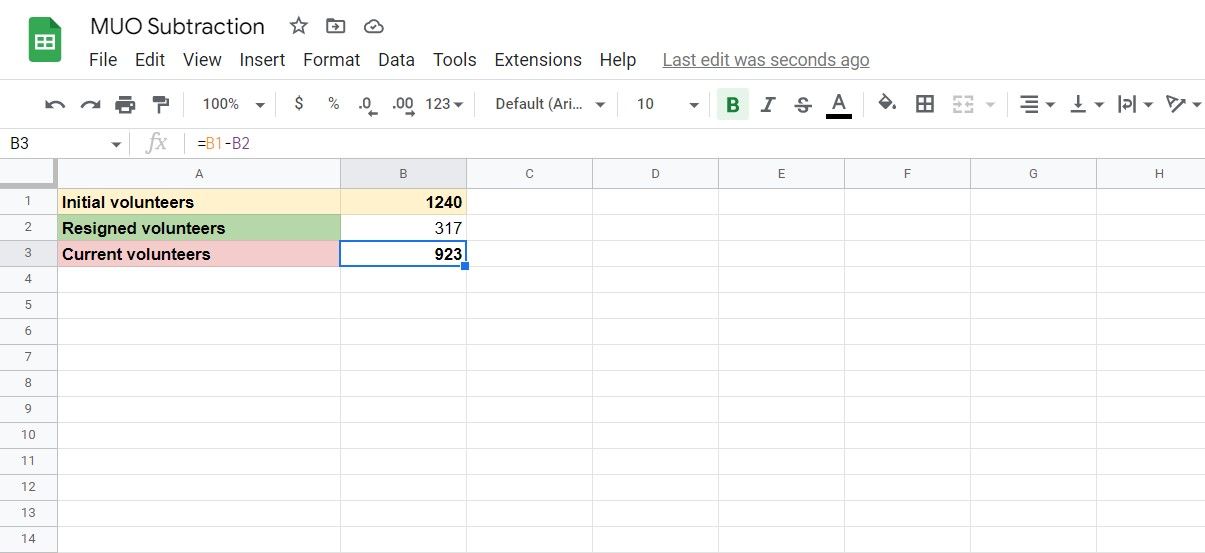Open 'Last edit was seconds ago' history link
The width and height of the screenshot is (1205, 553).
click(766, 60)
